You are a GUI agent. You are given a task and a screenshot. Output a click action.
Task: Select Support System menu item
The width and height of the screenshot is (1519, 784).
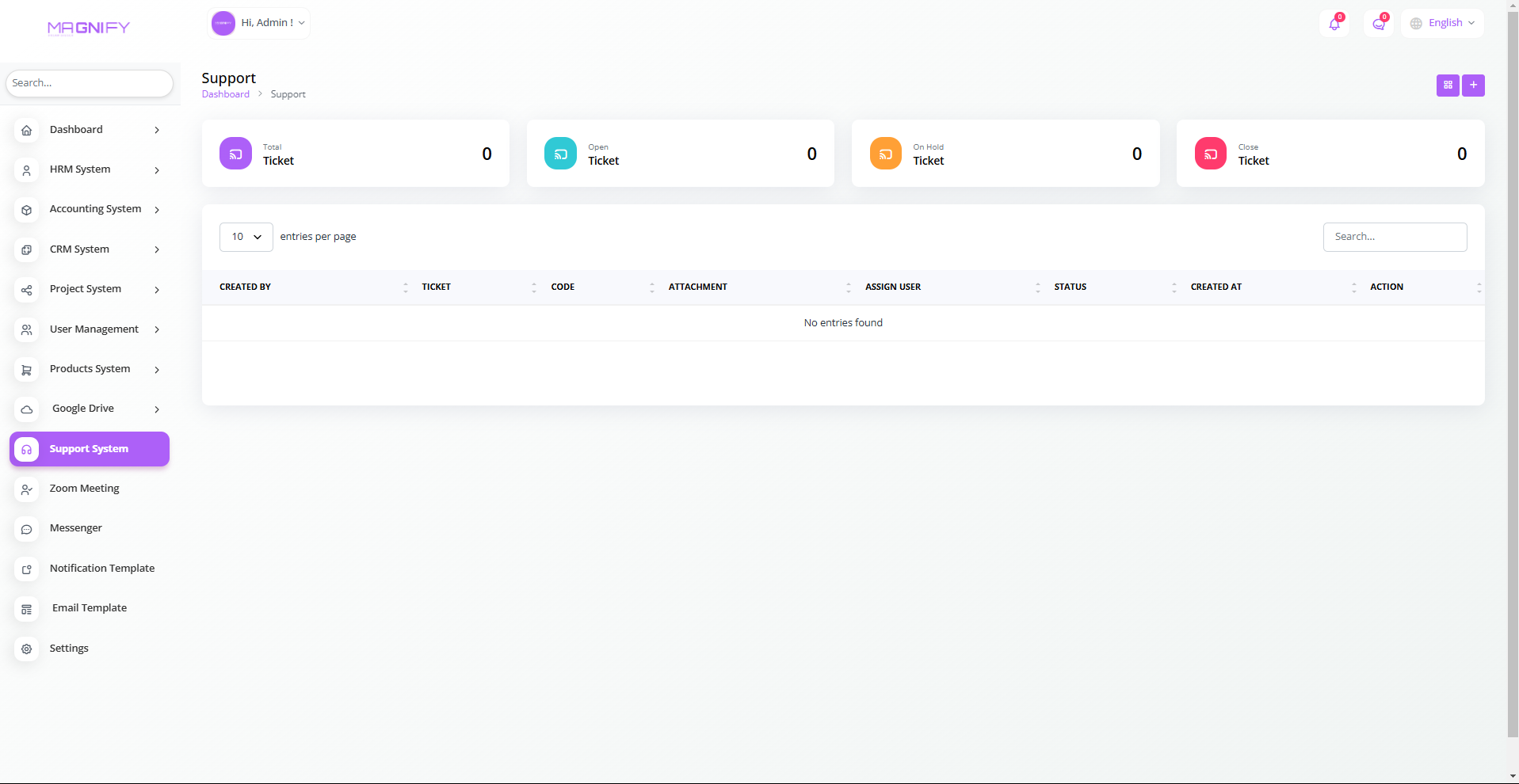pyautogui.click(x=90, y=449)
